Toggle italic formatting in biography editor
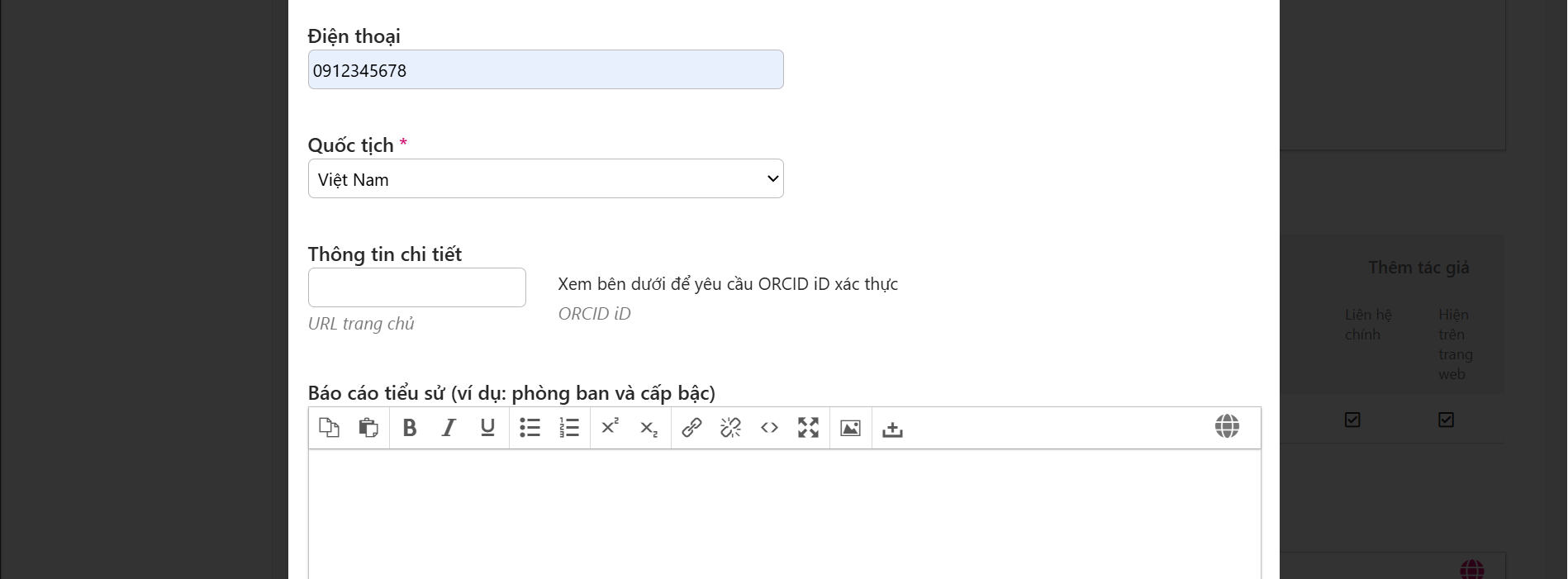This screenshot has height=579, width=1568. pyautogui.click(x=449, y=428)
